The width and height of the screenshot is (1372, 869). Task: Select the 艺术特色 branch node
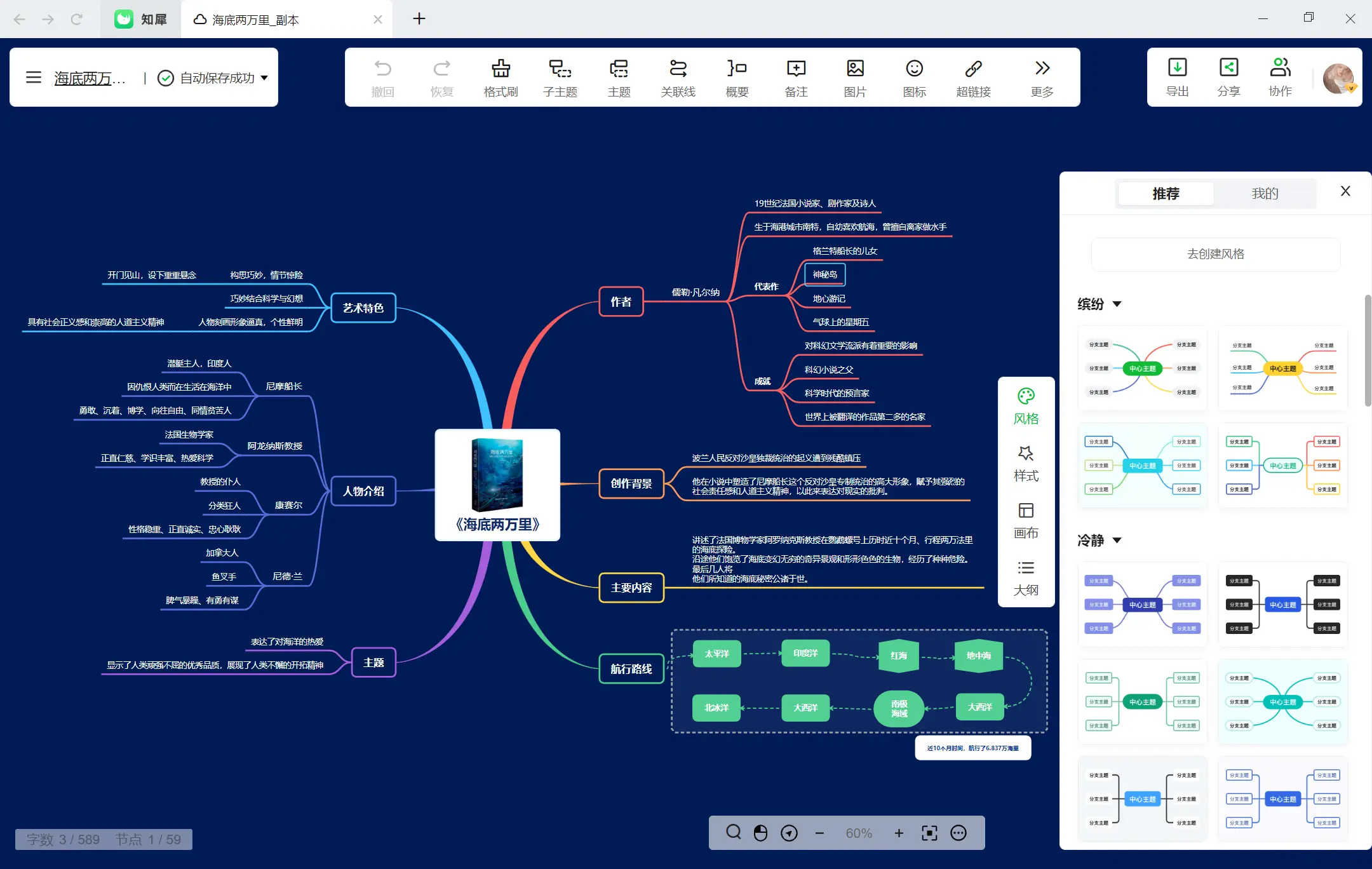363,308
